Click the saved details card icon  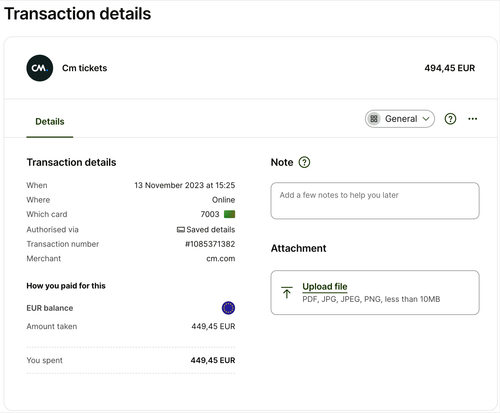point(181,229)
